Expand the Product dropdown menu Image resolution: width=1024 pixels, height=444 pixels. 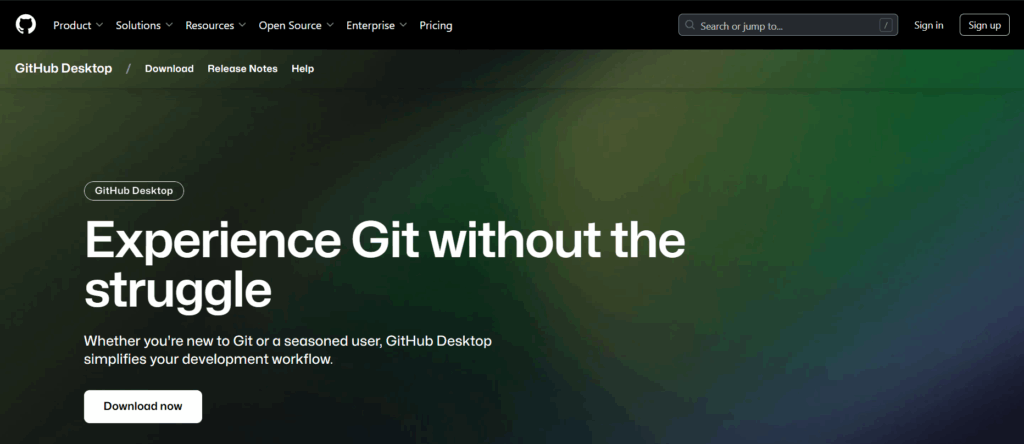[78, 25]
